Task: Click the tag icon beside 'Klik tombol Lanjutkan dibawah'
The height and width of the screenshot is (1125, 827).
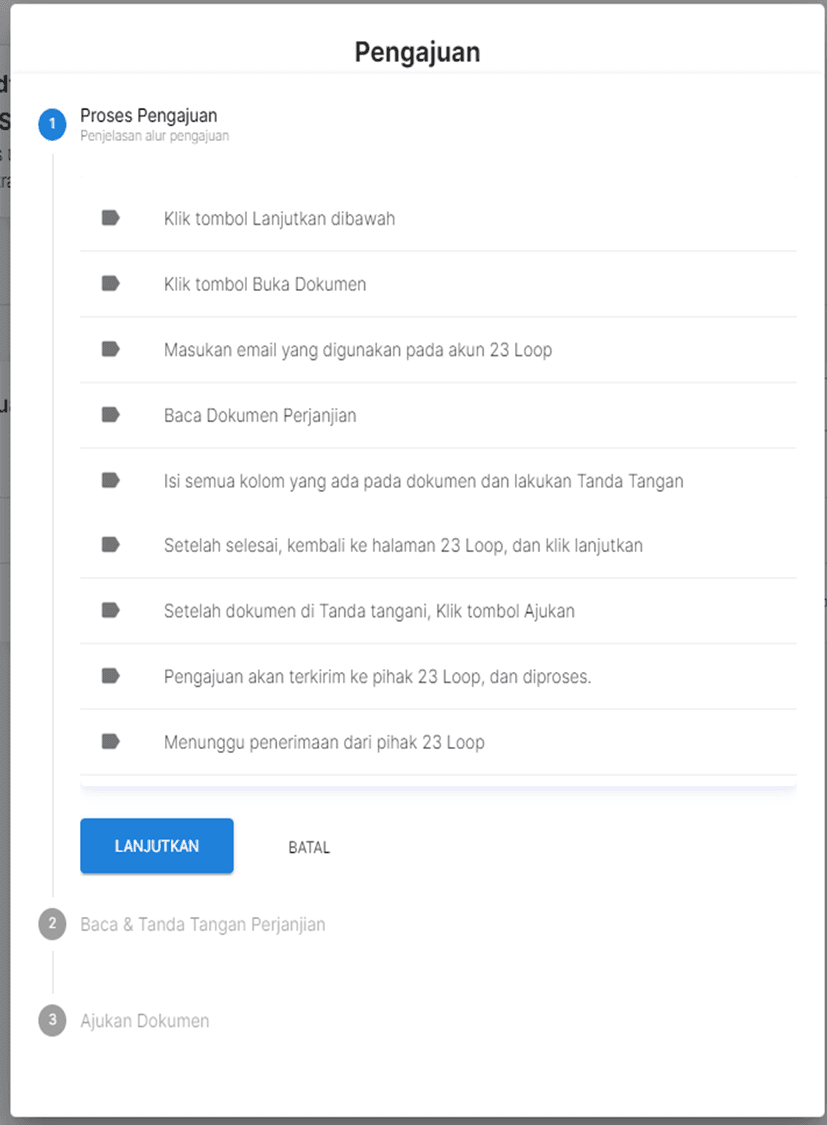Action: (x=110, y=217)
